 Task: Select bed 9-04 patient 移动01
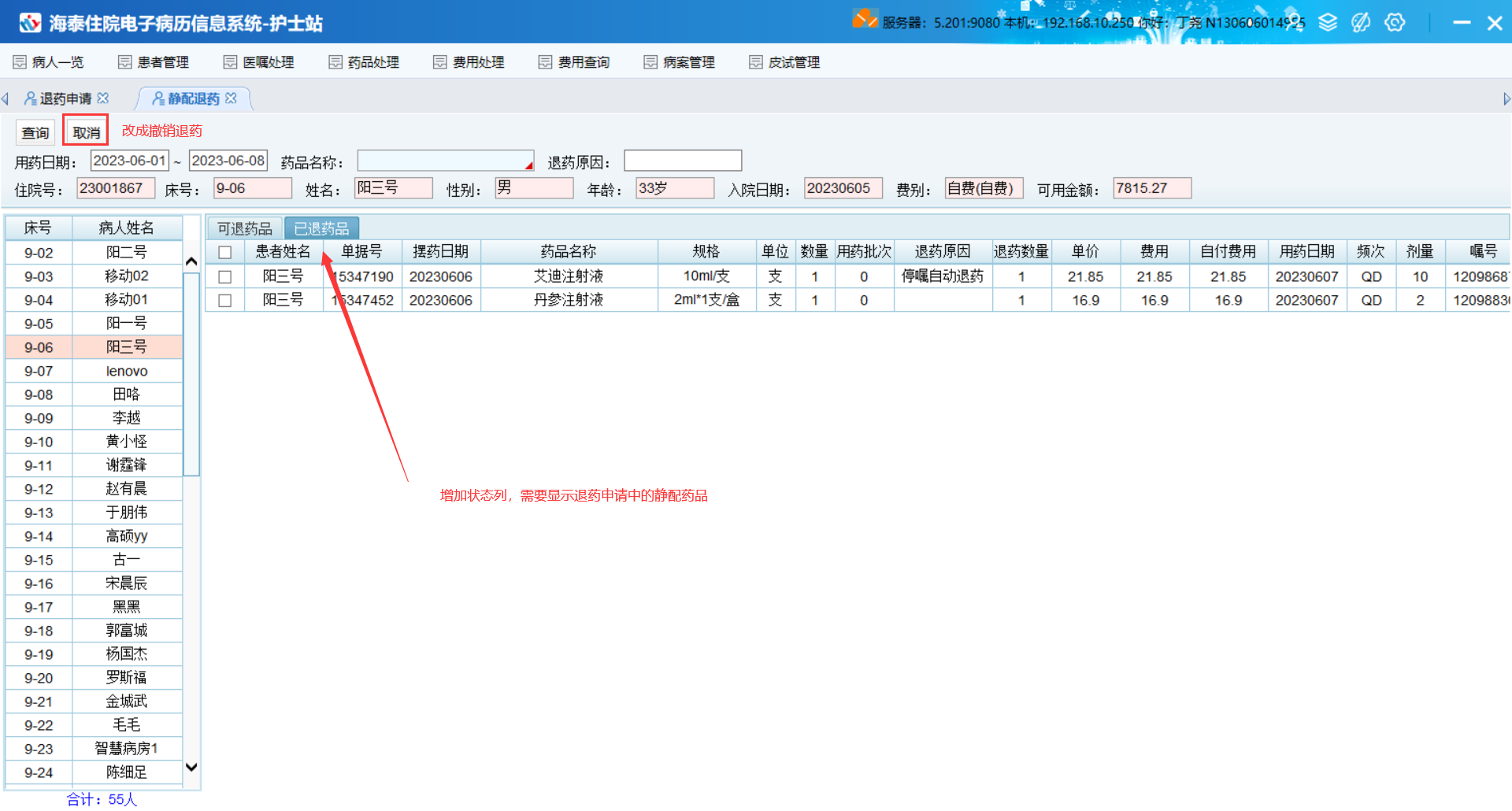click(94, 300)
